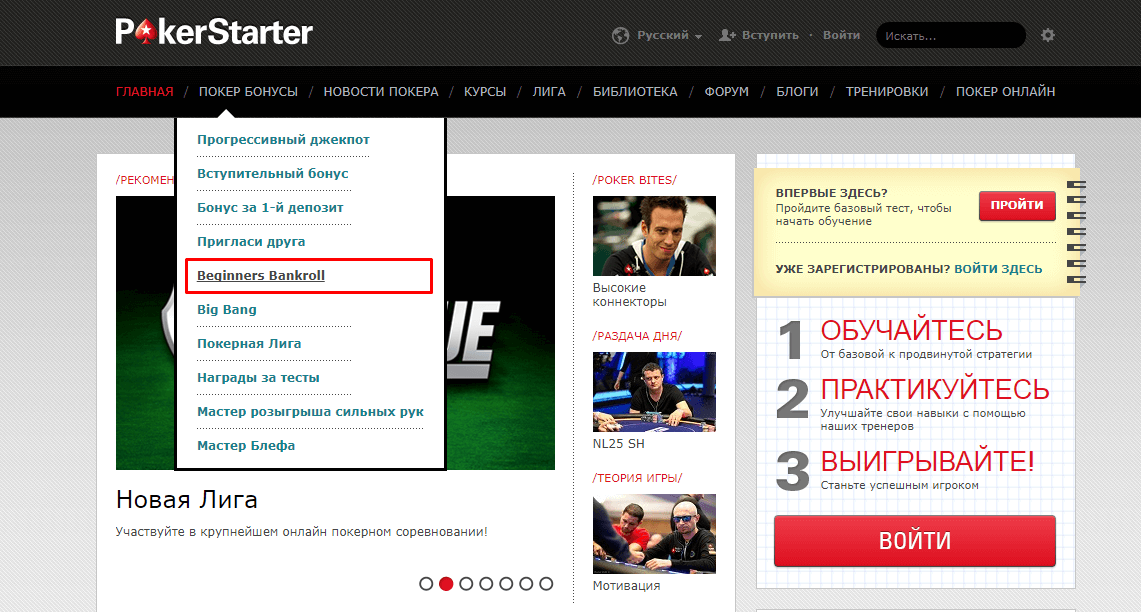Open the ПОКЕР БОНУСЫ dropdown menu
The image size is (1141, 612).
click(248, 92)
